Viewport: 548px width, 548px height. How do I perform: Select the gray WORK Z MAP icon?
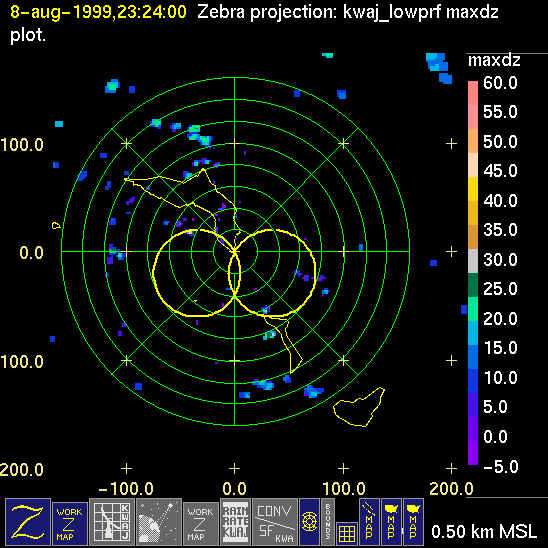point(201,524)
